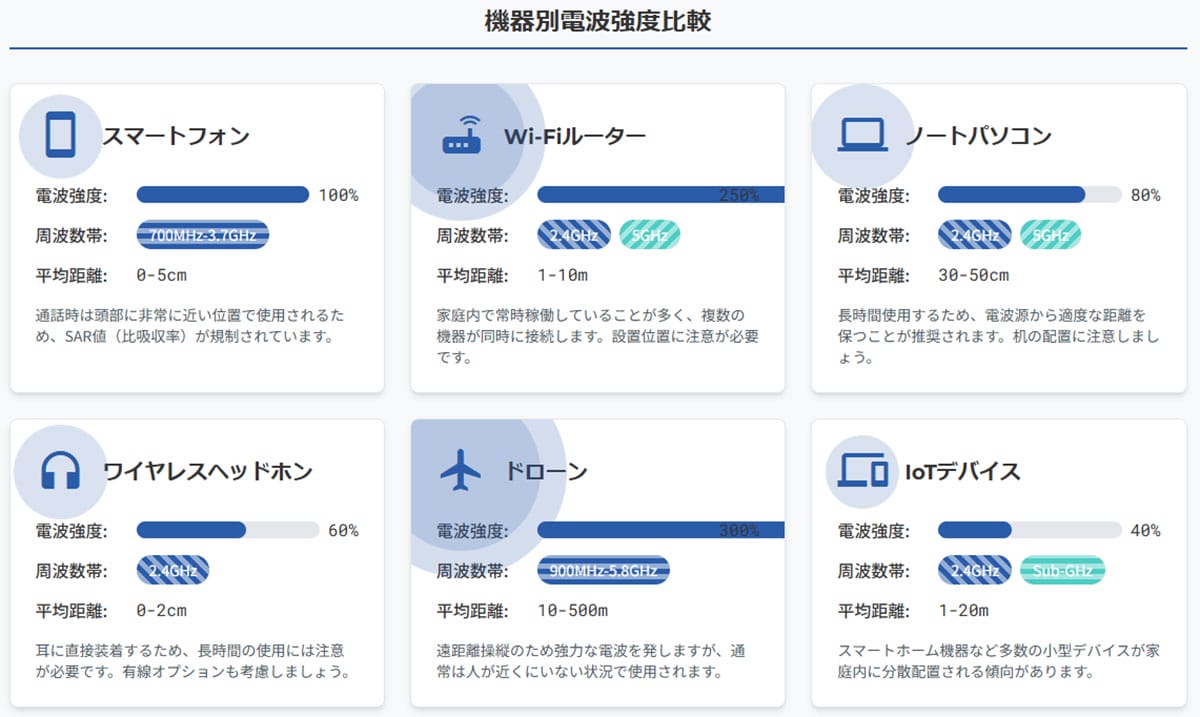The image size is (1200, 717).
Task: Click the laptop icon on the ノートパソコン card
Action: [x=863, y=135]
